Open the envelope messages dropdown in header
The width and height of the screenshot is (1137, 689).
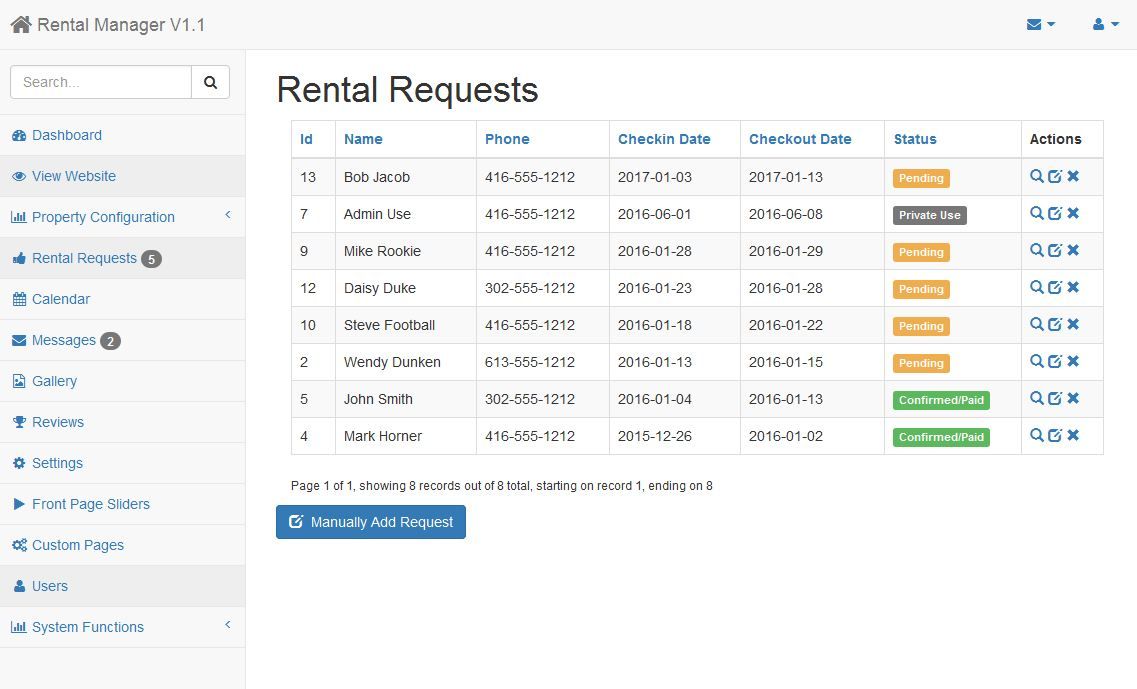pyautogui.click(x=1040, y=24)
